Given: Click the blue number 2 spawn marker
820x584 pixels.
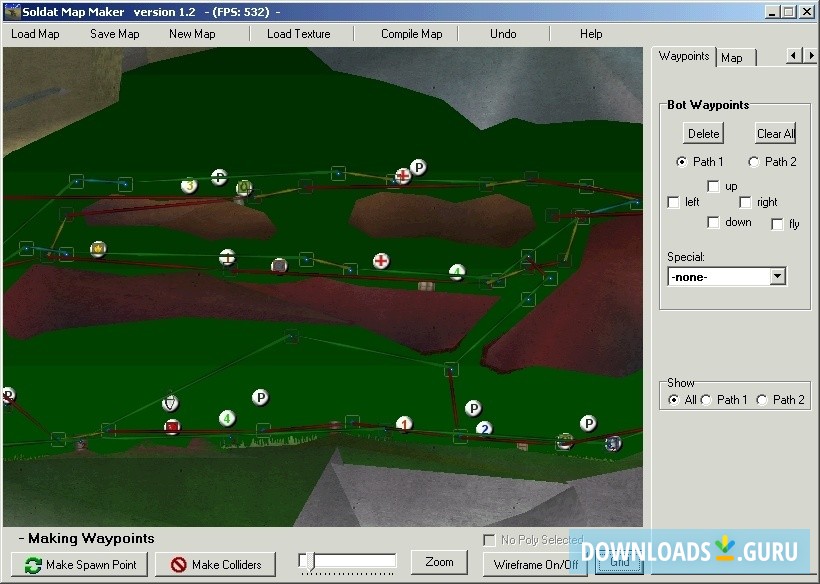Looking at the screenshot, I should click(x=484, y=429).
